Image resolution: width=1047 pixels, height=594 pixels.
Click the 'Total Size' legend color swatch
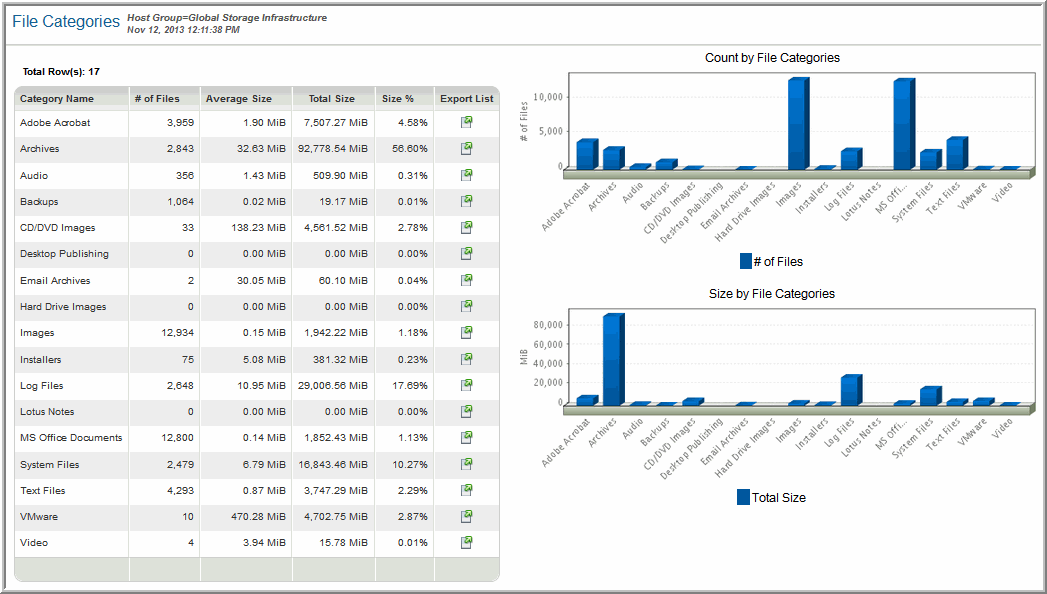point(743,497)
